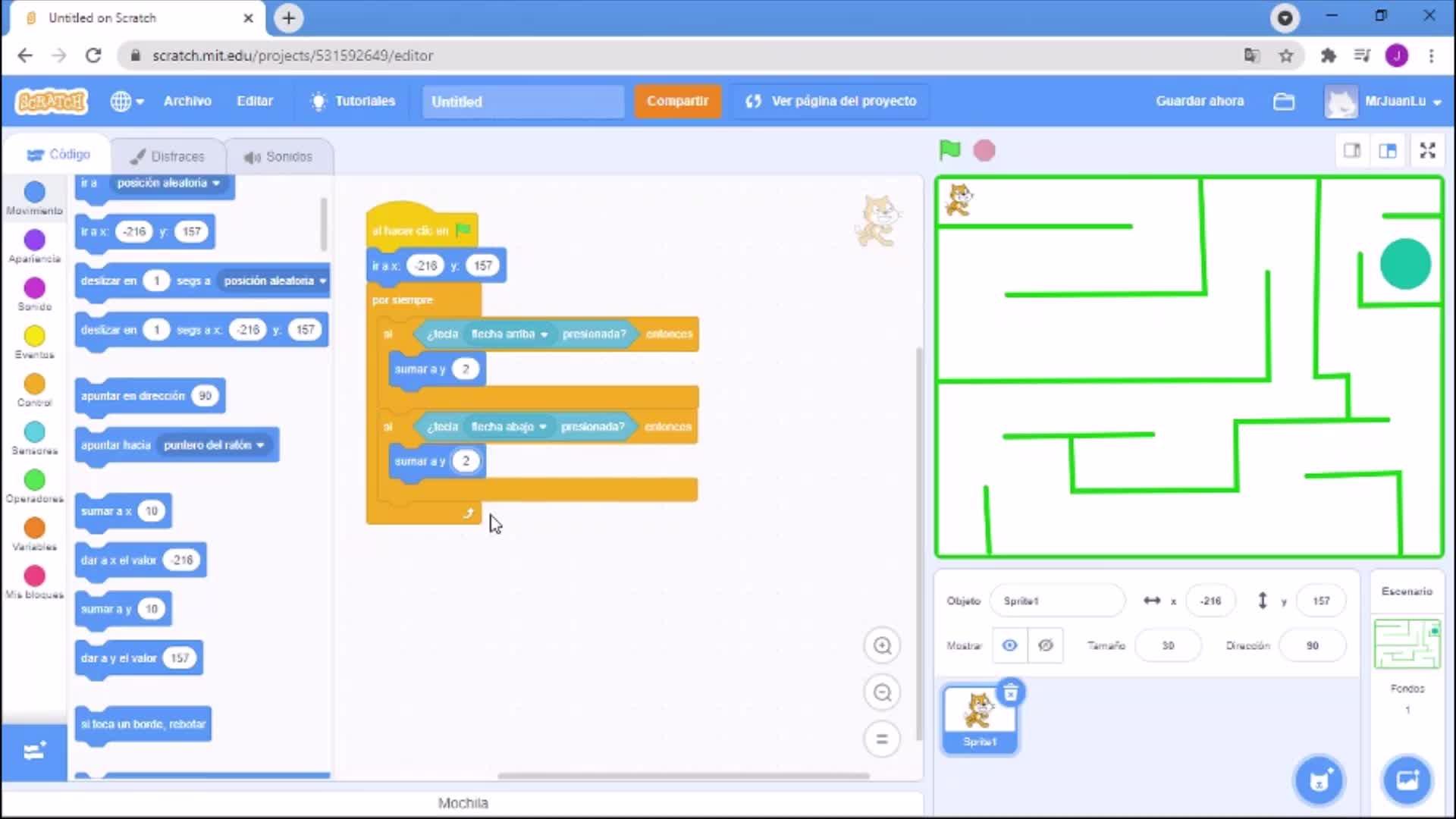Click the Compartir button

pyautogui.click(x=676, y=101)
